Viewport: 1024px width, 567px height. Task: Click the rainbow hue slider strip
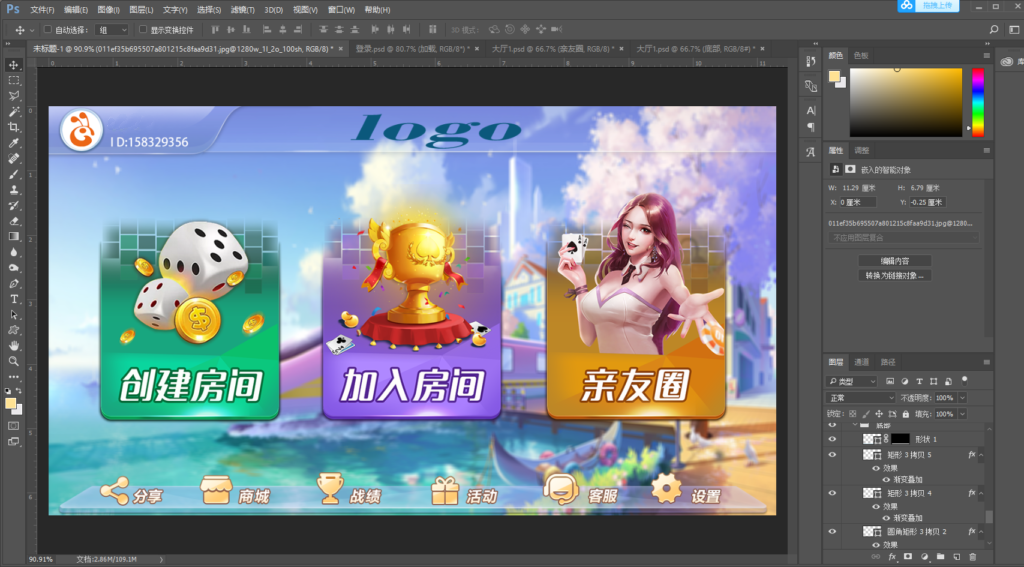click(x=977, y=102)
